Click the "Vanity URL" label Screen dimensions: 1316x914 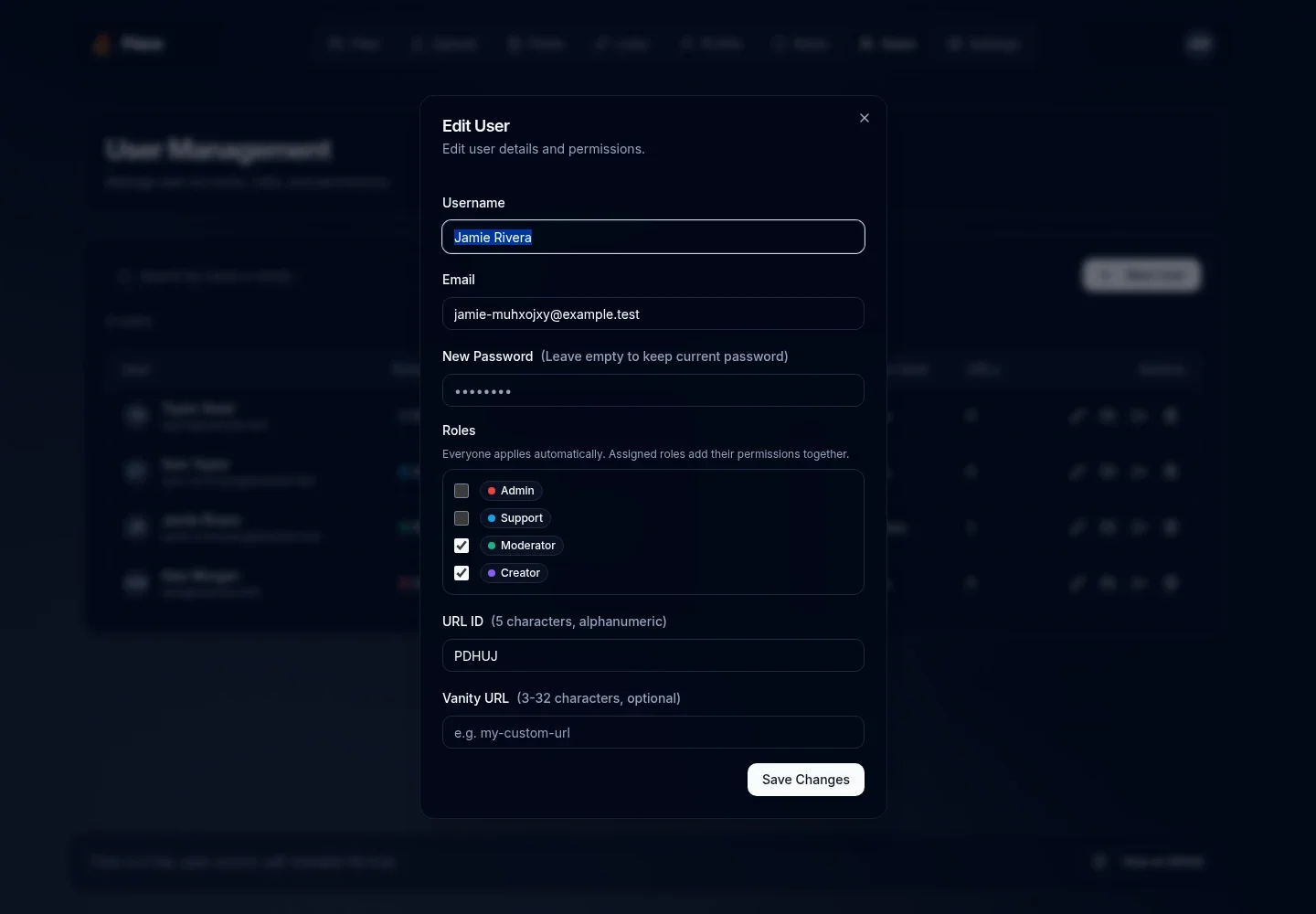click(x=475, y=698)
